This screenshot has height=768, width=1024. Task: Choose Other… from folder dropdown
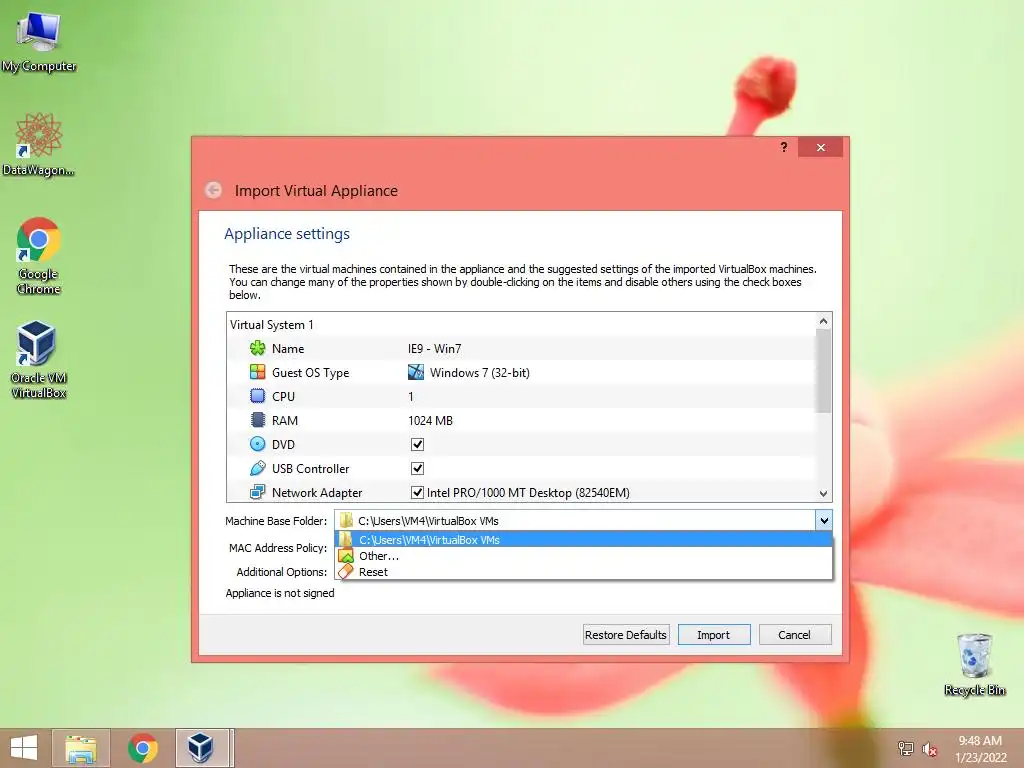(x=583, y=556)
